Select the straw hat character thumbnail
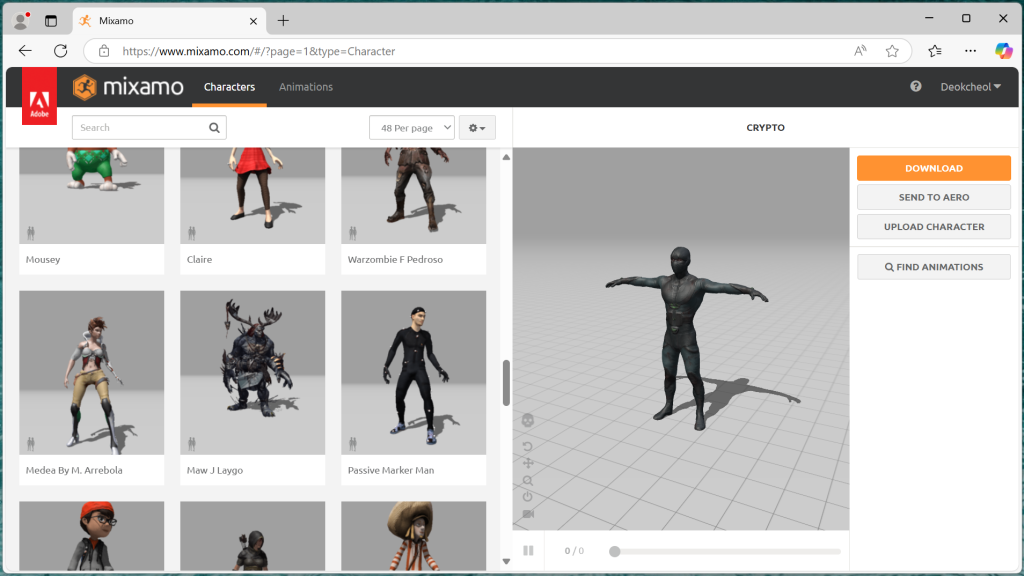1024x576 pixels. click(x=413, y=536)
